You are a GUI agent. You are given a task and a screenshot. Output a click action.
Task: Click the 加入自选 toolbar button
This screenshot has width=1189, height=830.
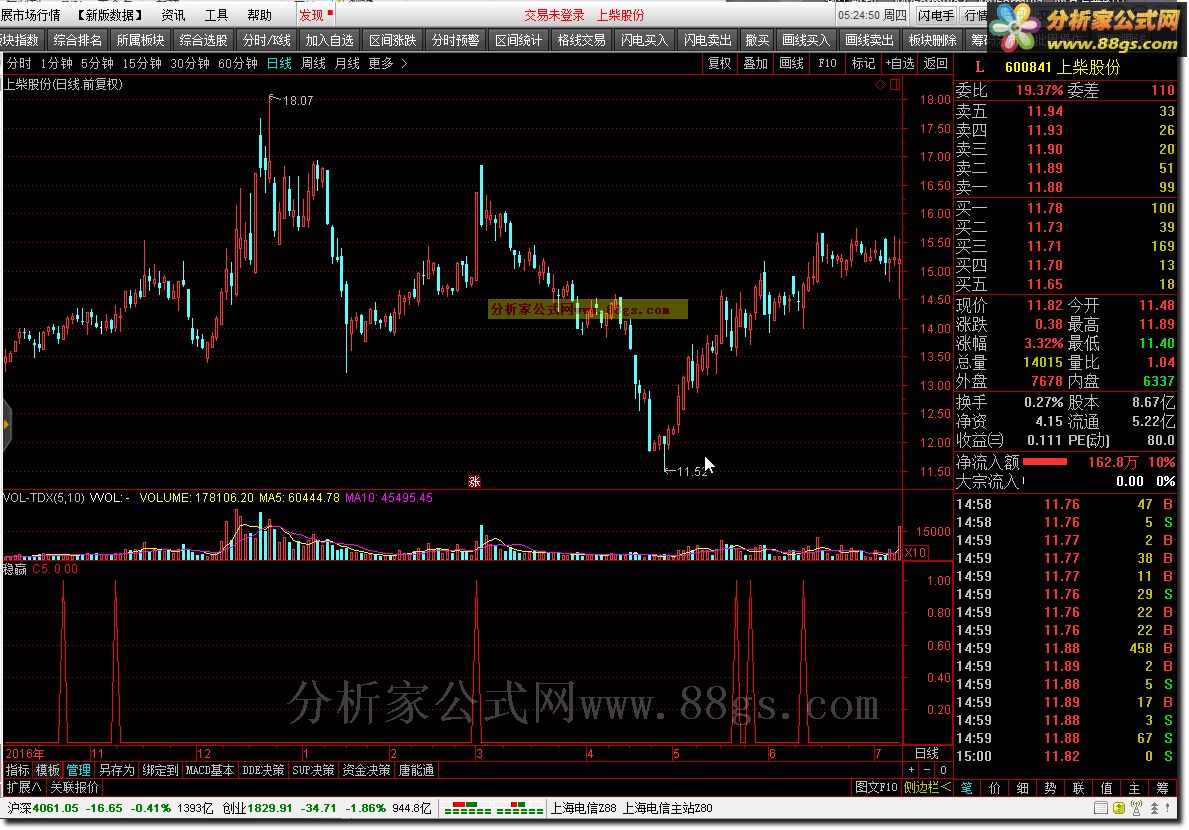pyautogui.click(x=330, y=40)
